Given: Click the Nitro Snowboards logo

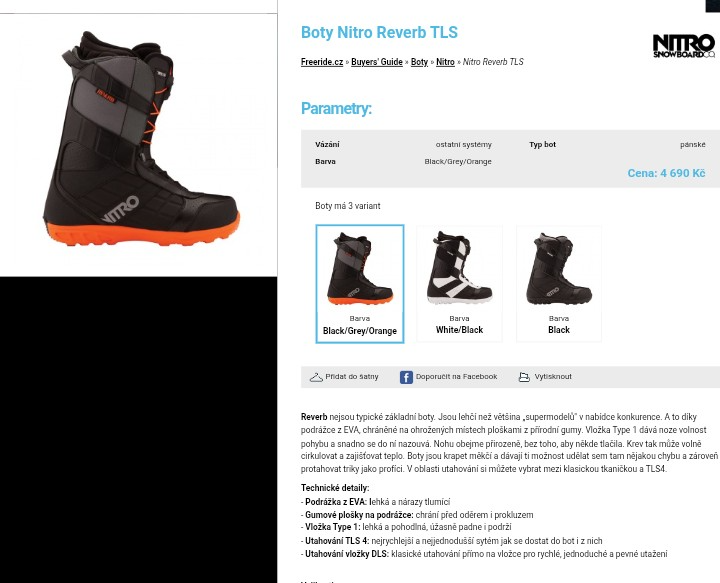Looking at the screenshot, I should pyautogui.click(x=683, y=46).
